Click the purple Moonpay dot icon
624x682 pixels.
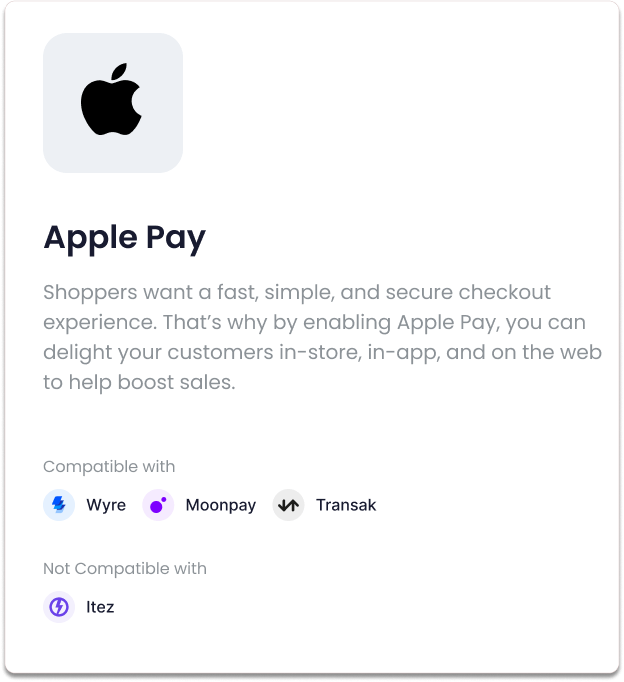point(158,505)
